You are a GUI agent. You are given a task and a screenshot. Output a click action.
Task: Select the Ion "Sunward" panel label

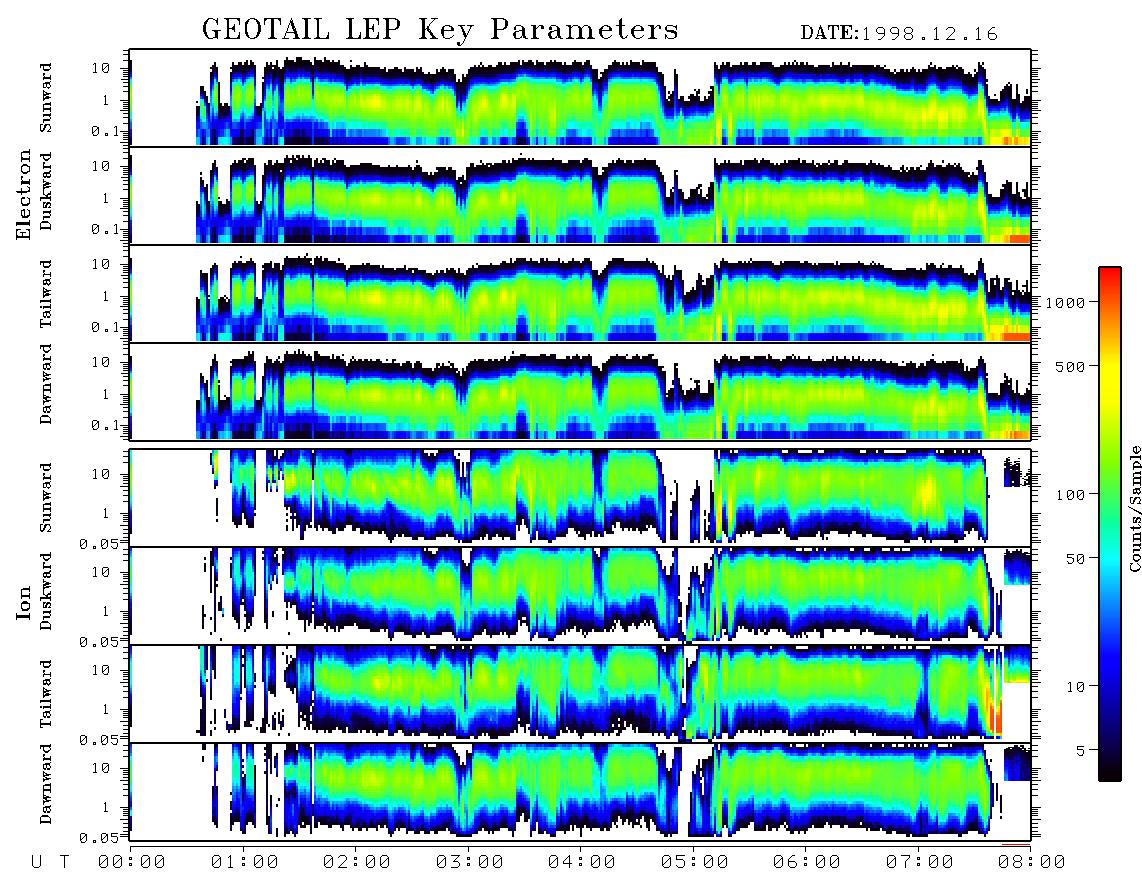(x=46, y=497)
